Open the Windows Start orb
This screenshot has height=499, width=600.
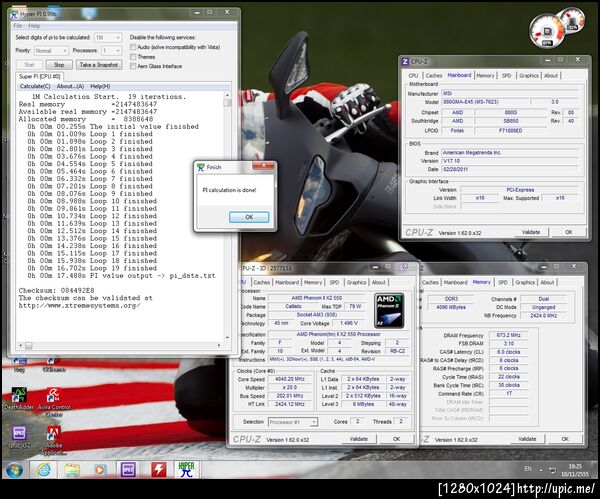tap(14, 470)
